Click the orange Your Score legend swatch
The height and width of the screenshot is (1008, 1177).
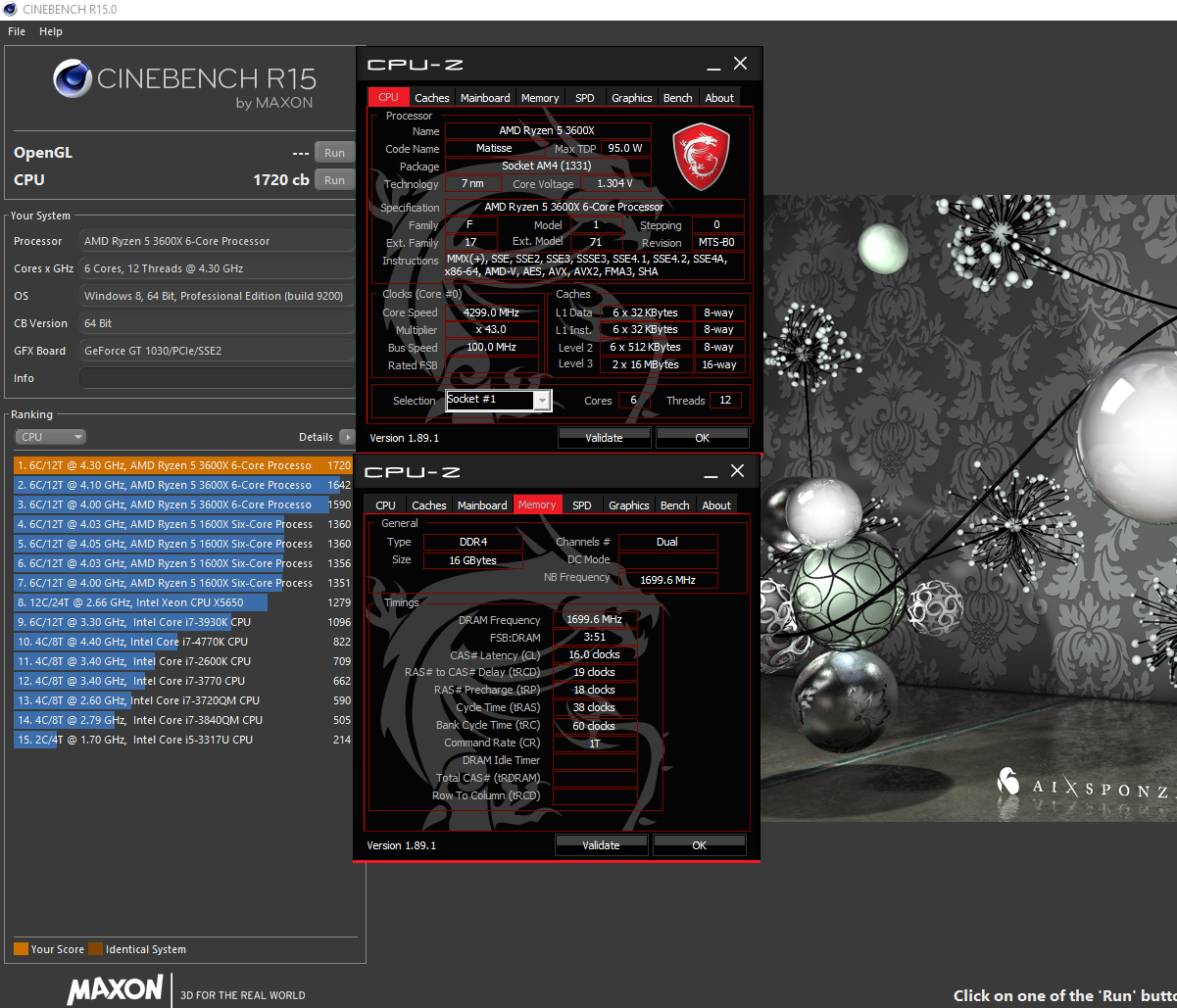coord(21,949)
